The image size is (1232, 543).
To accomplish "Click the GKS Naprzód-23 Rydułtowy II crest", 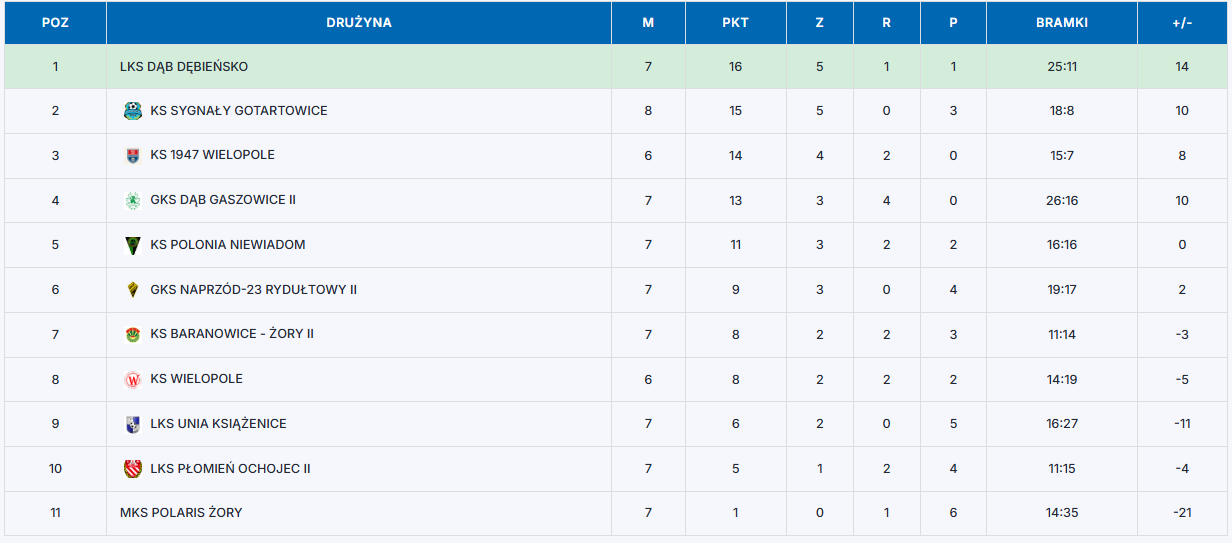I will (x=132, y=290).
